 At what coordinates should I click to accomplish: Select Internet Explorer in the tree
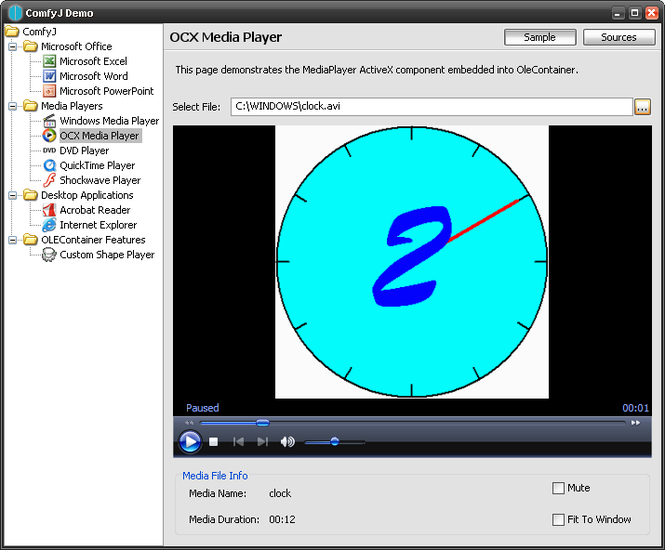click(x=98, y=225)
